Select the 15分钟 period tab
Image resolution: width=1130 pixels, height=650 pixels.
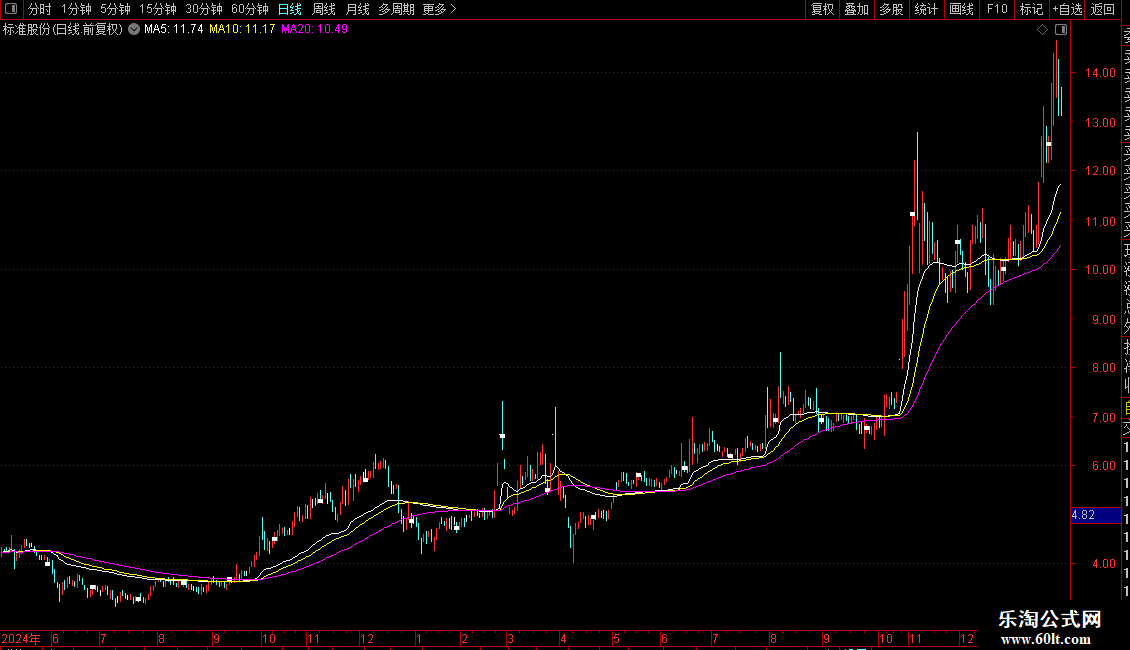pyautogui.click(x=158, y=9)
